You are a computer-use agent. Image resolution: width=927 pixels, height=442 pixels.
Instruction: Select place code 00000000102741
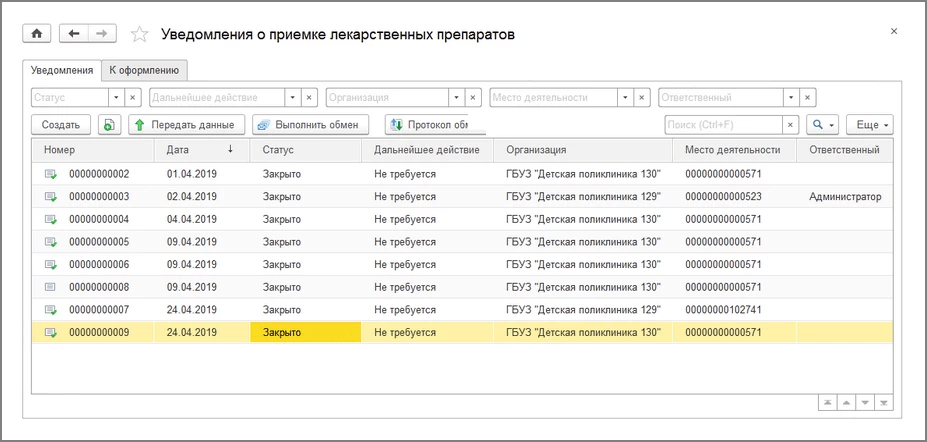735,310
